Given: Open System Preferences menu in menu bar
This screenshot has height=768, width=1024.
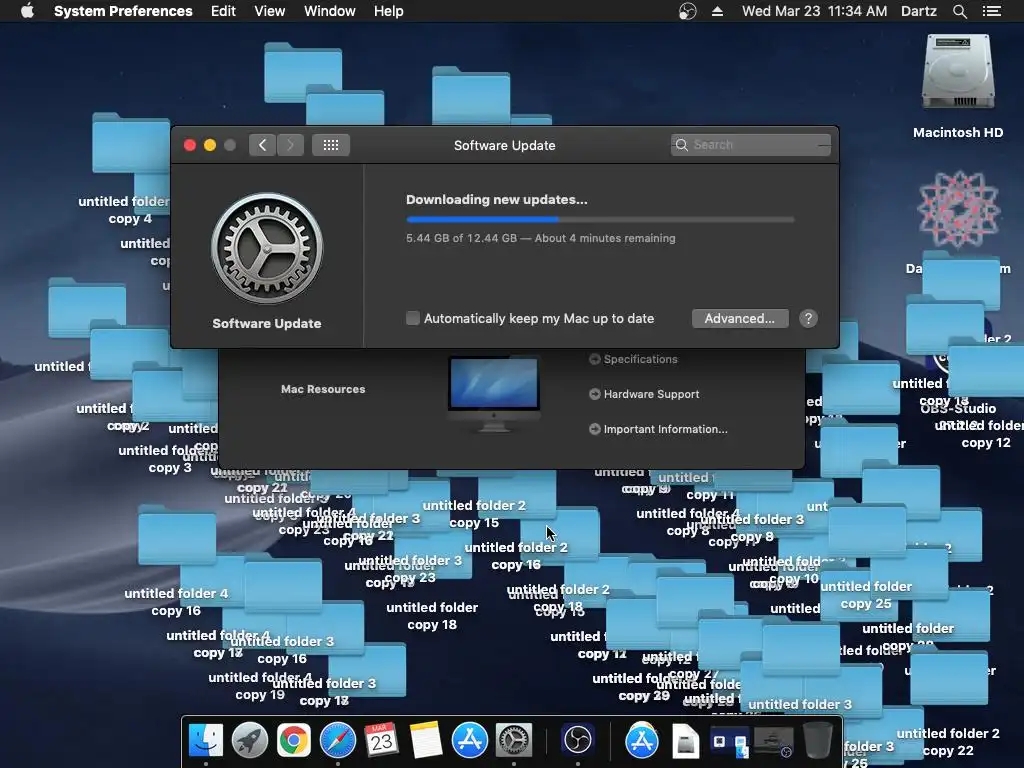Looking at the screenshot, I should point(123,11).
